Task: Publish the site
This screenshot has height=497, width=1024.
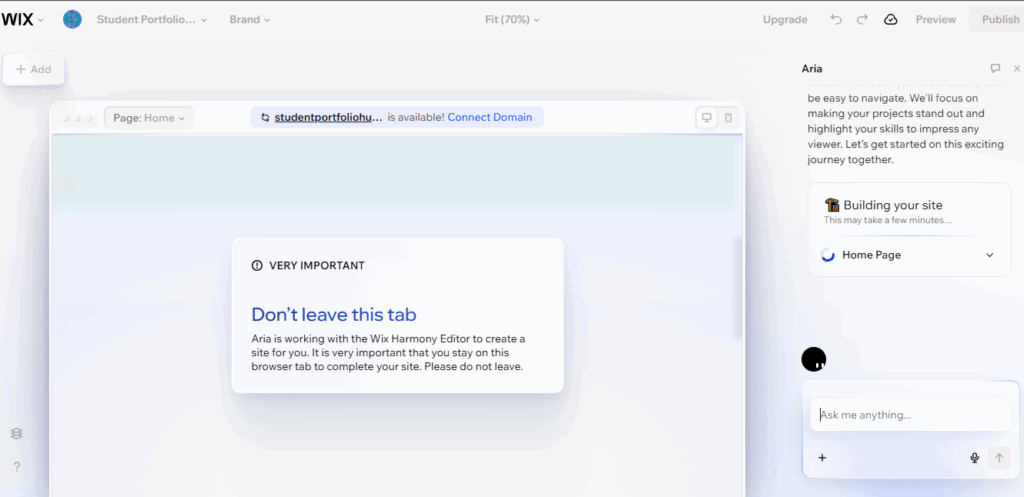Action: point(997,20)
